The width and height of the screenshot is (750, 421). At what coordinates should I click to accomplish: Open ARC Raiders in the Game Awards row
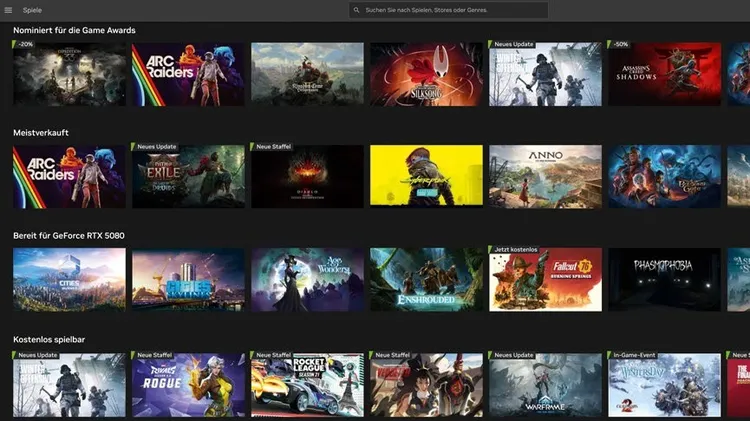coord(188,74)
